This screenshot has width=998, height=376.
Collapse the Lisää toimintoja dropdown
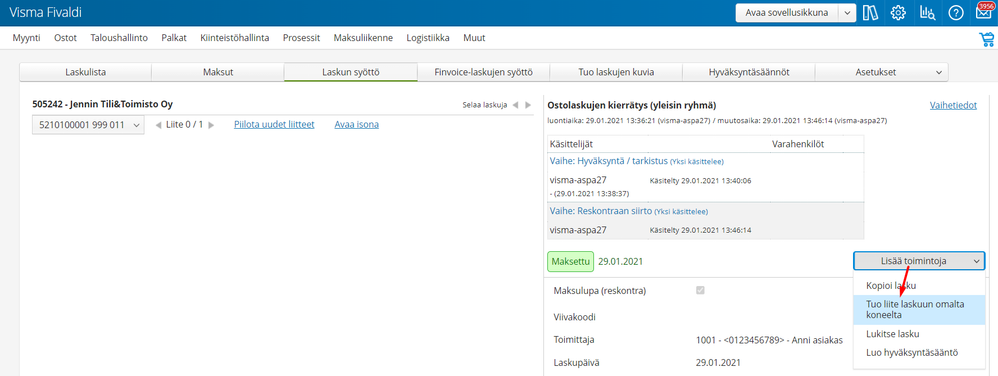pos(919,260)
